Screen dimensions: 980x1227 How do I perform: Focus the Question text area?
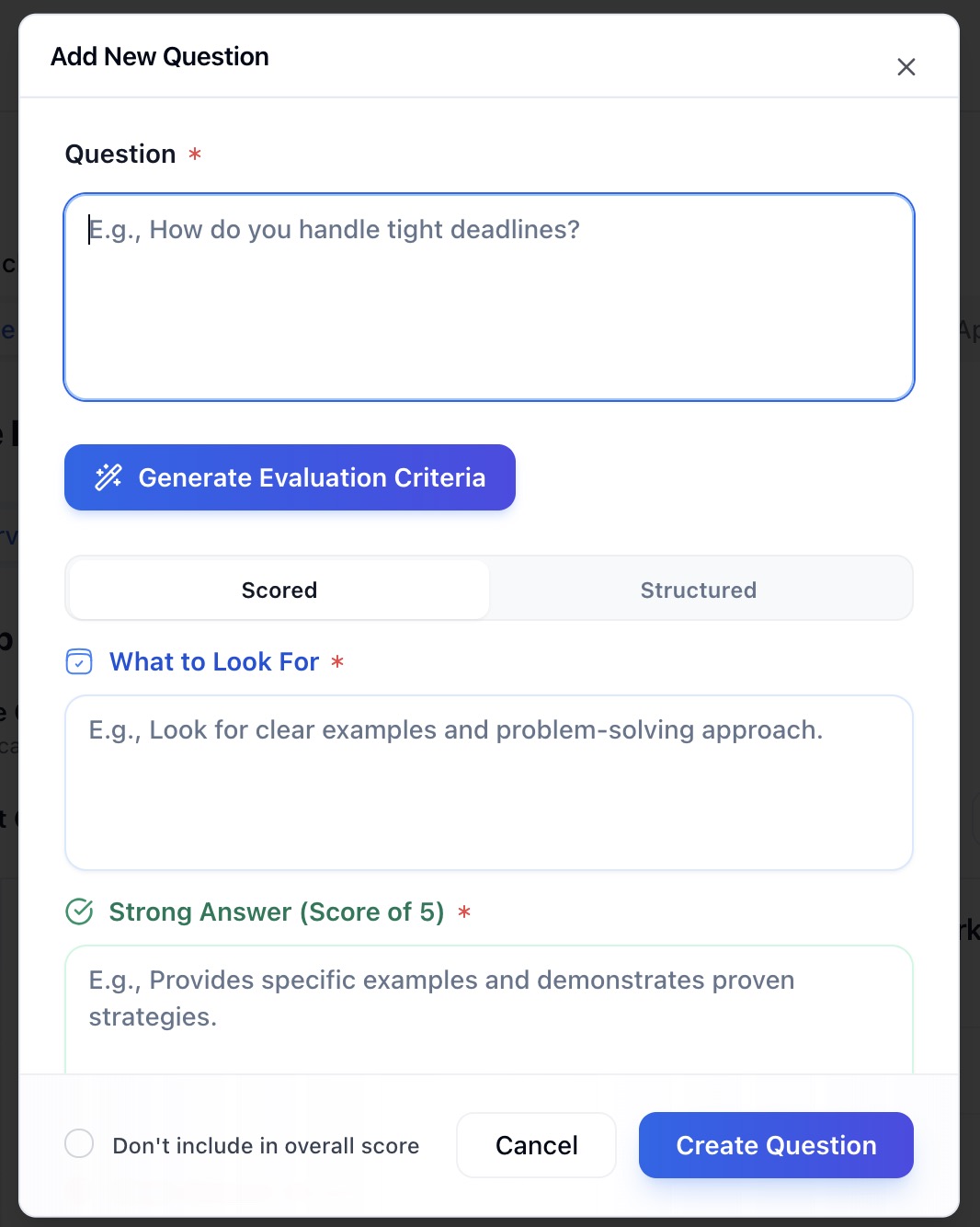tap(489, 297)
